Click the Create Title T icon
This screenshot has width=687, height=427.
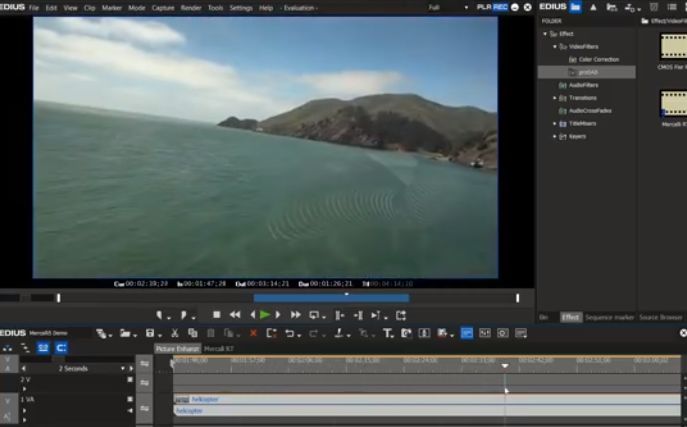(387, 333)
